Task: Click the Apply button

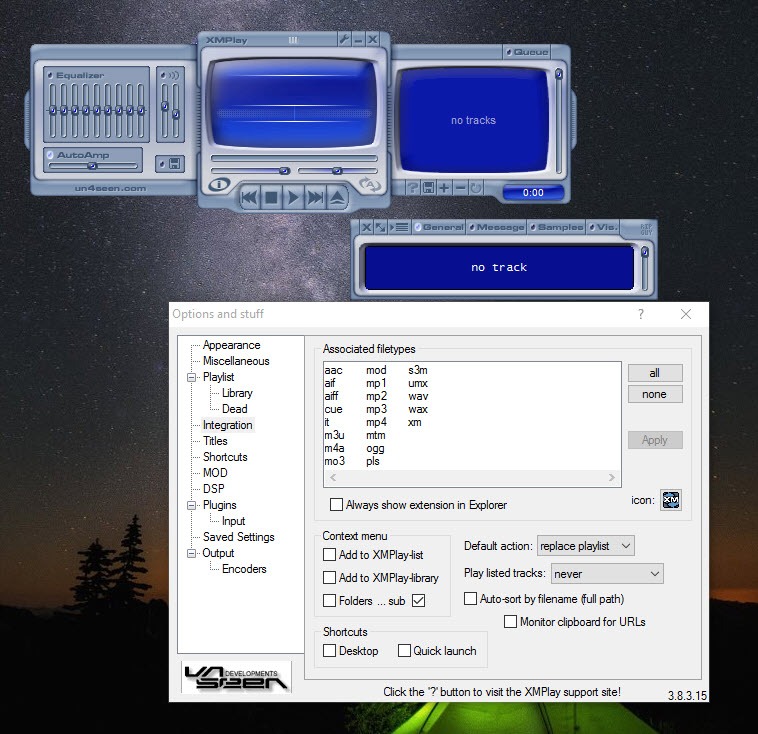Action: coord(655,440)
